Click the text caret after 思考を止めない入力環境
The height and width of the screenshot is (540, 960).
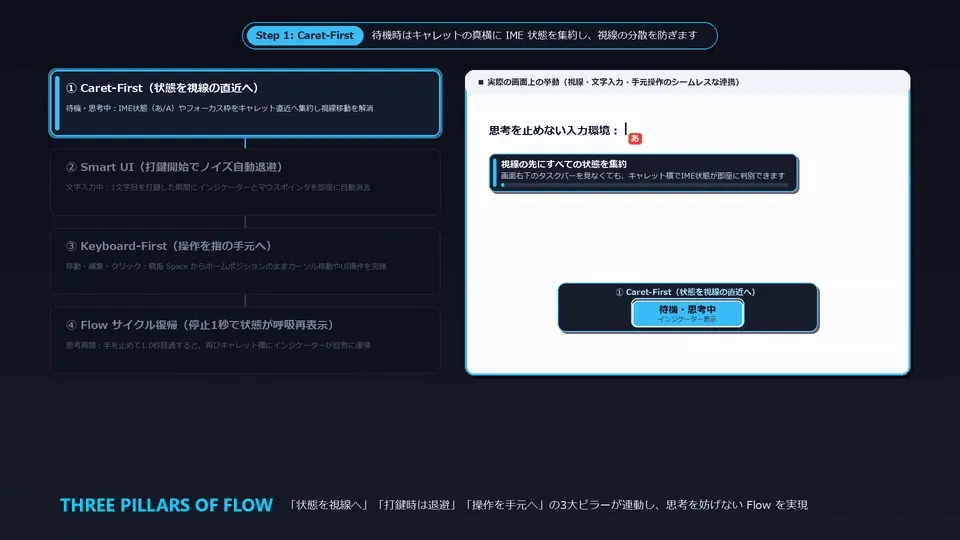(x=625, y=129)
